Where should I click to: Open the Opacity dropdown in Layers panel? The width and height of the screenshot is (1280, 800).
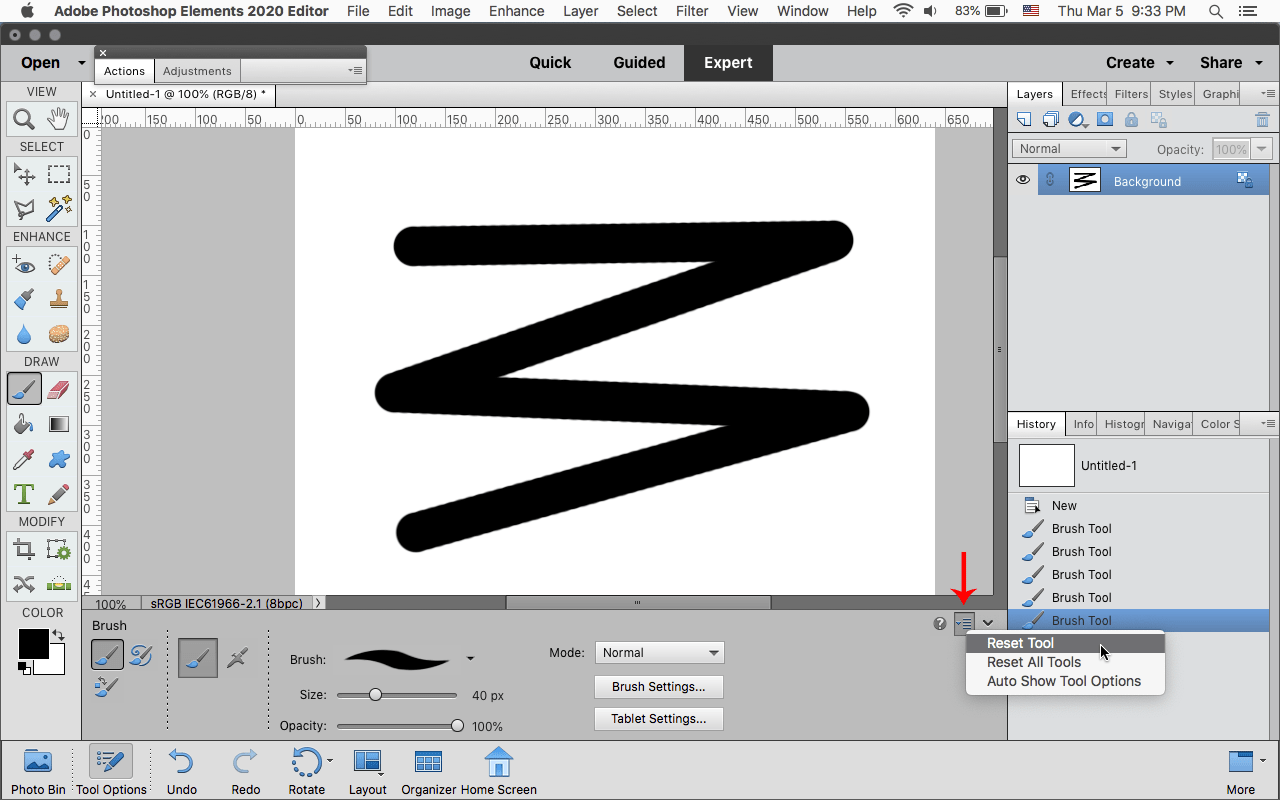point(1262,148)
